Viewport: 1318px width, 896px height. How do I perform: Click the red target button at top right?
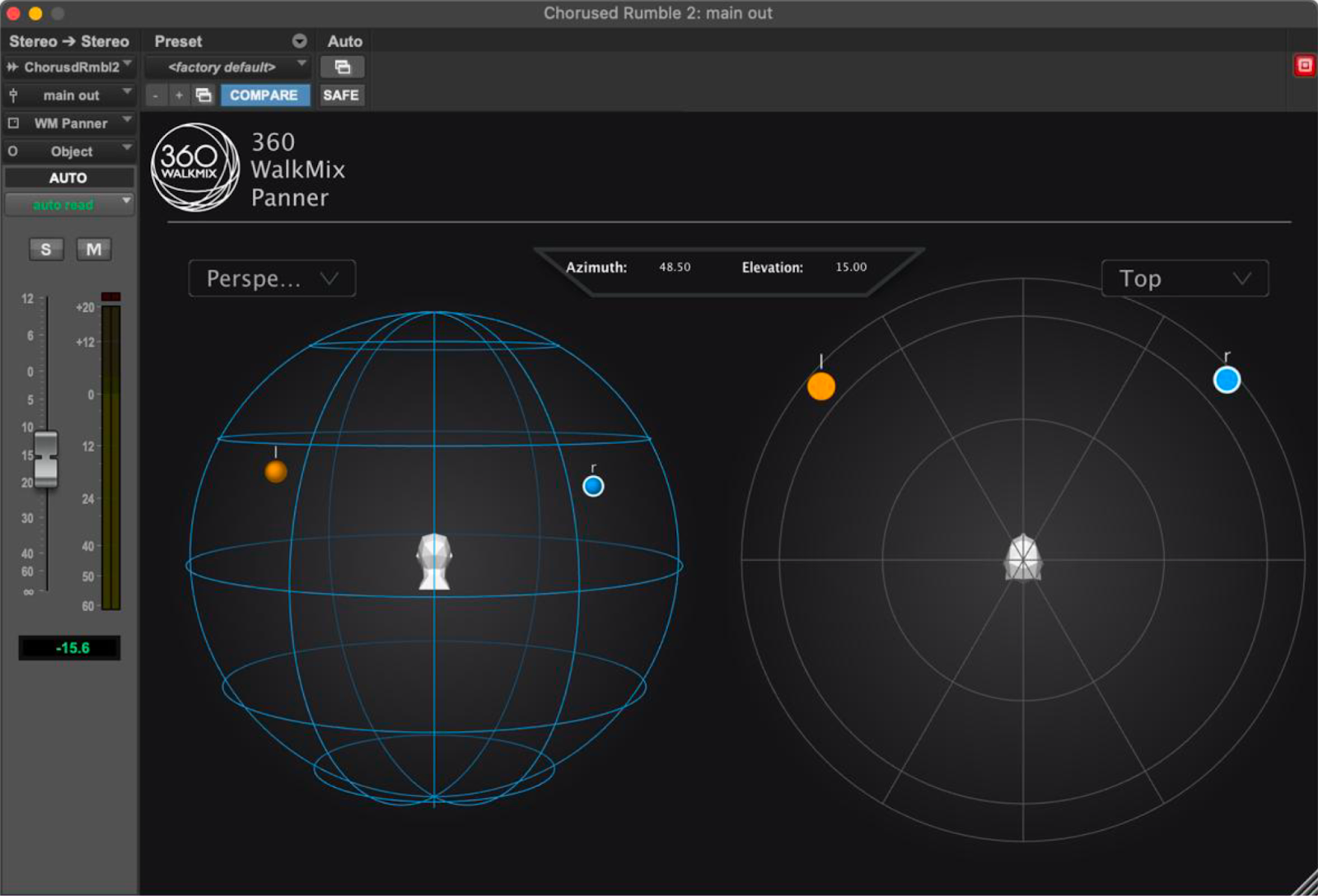(x=1304, y=66)
